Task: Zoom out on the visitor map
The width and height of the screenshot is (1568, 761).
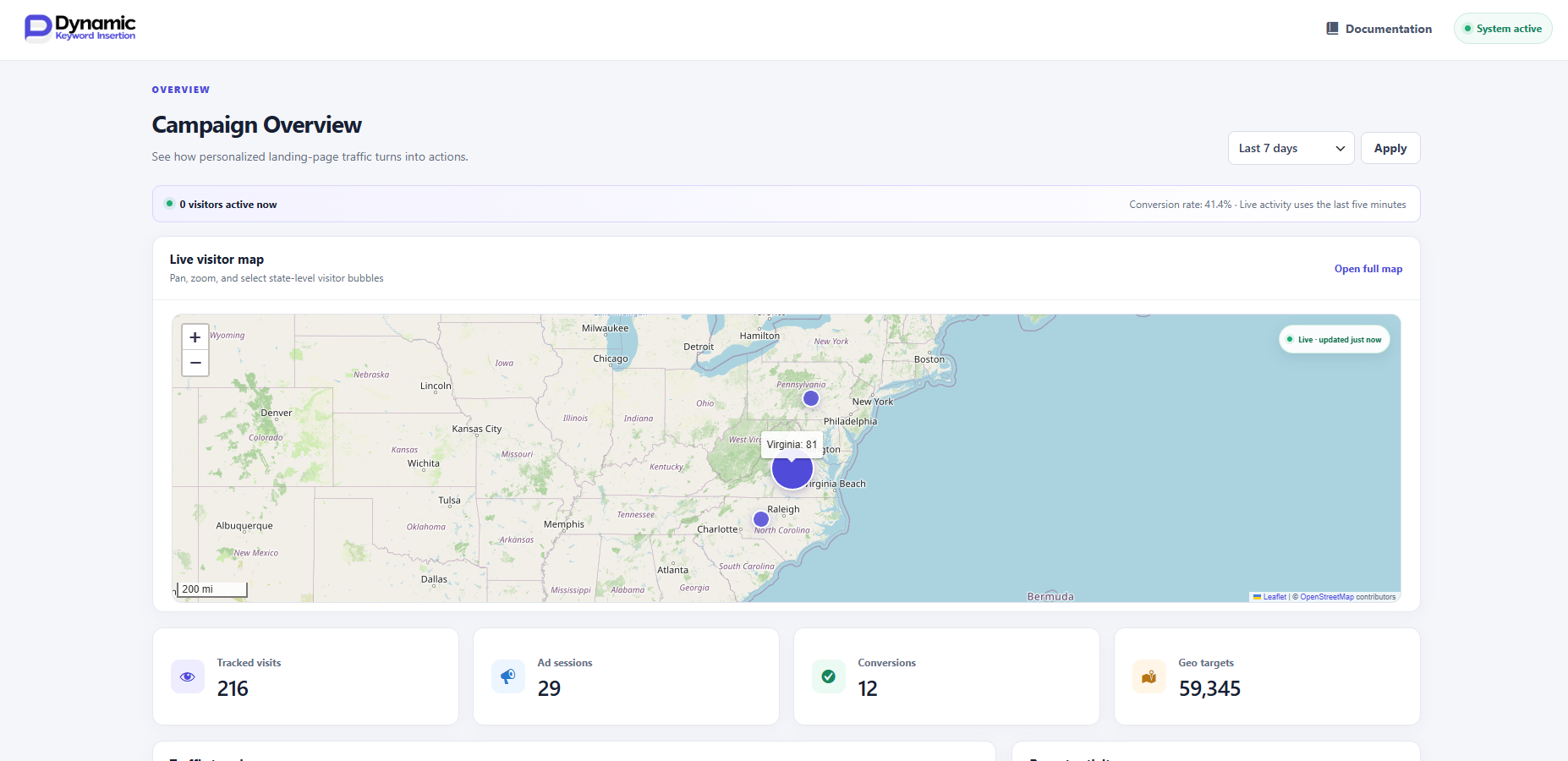Action: pos(195,363)
